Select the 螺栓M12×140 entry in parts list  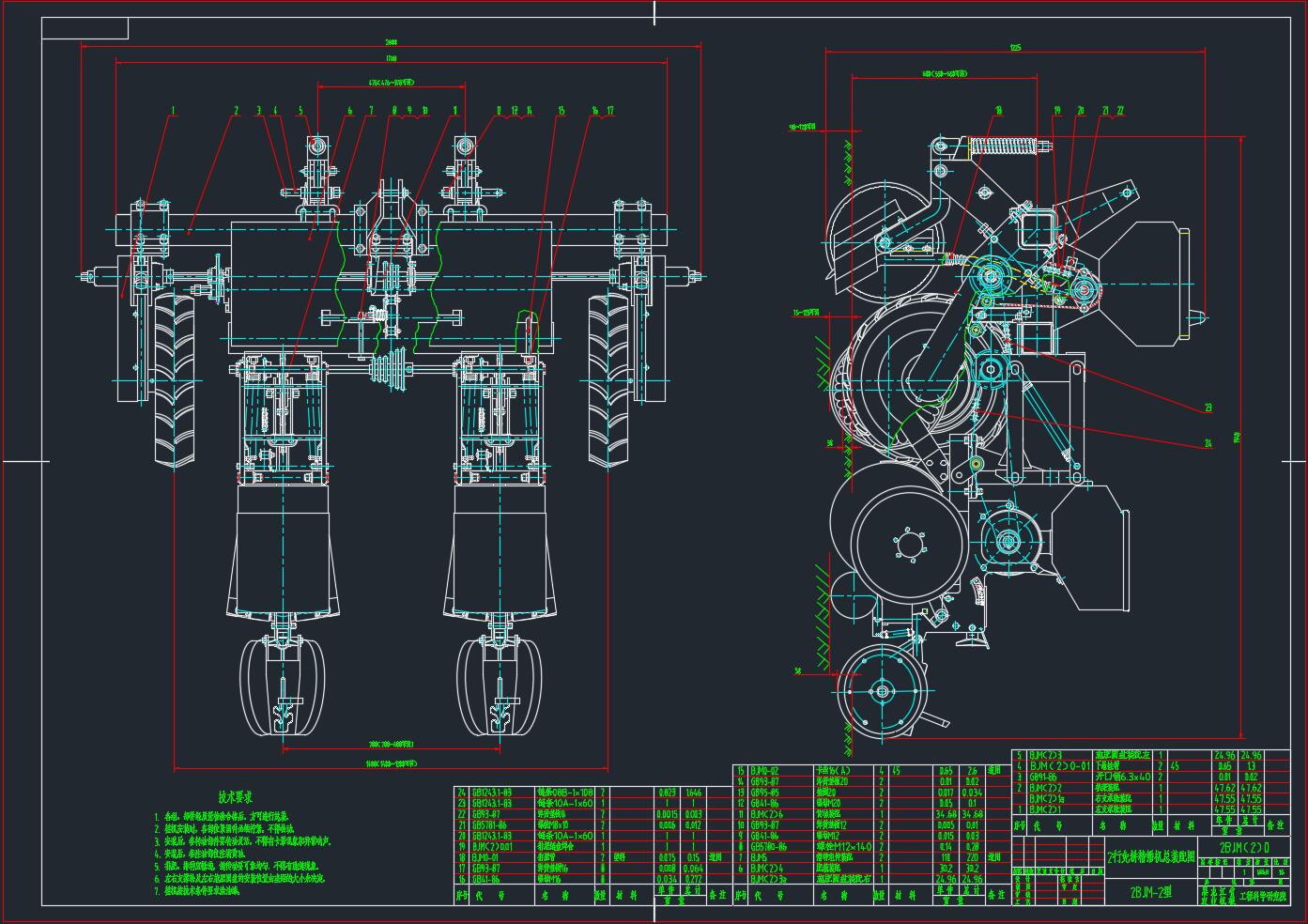coord(844,846)
